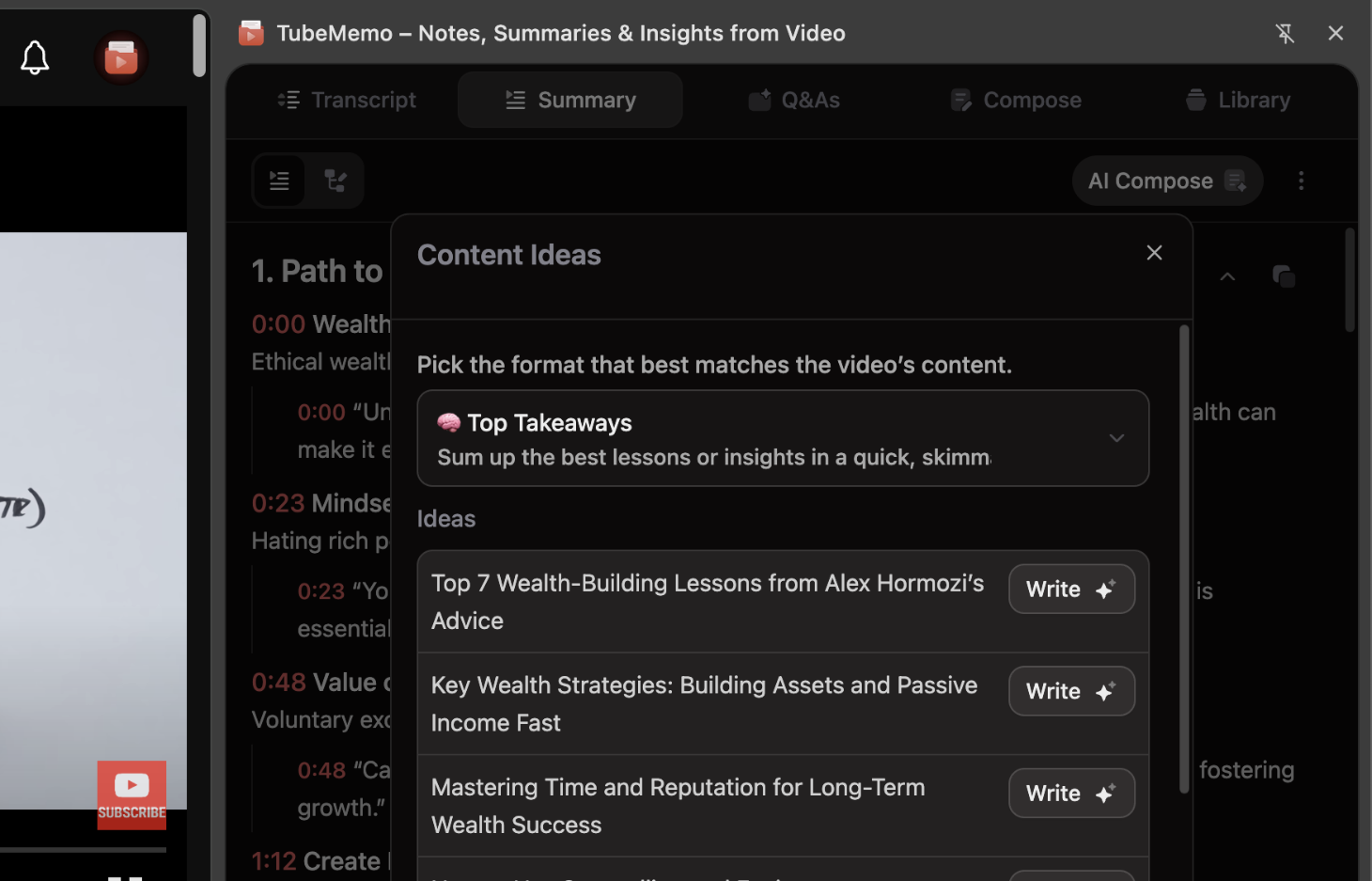Switch to the list outline view
1372x881 pixels.
click(279, 181)
